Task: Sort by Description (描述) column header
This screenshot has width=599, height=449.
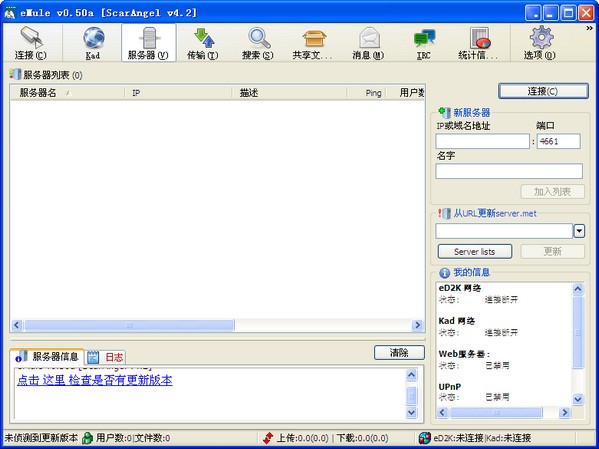Action: point(289,93)
